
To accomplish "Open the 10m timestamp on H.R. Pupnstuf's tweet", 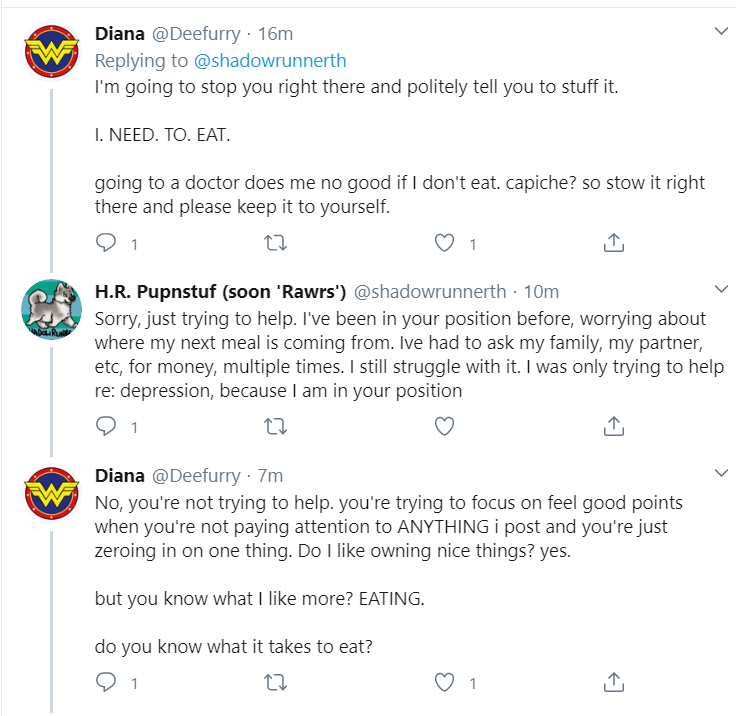I will (x=541, y=292).
